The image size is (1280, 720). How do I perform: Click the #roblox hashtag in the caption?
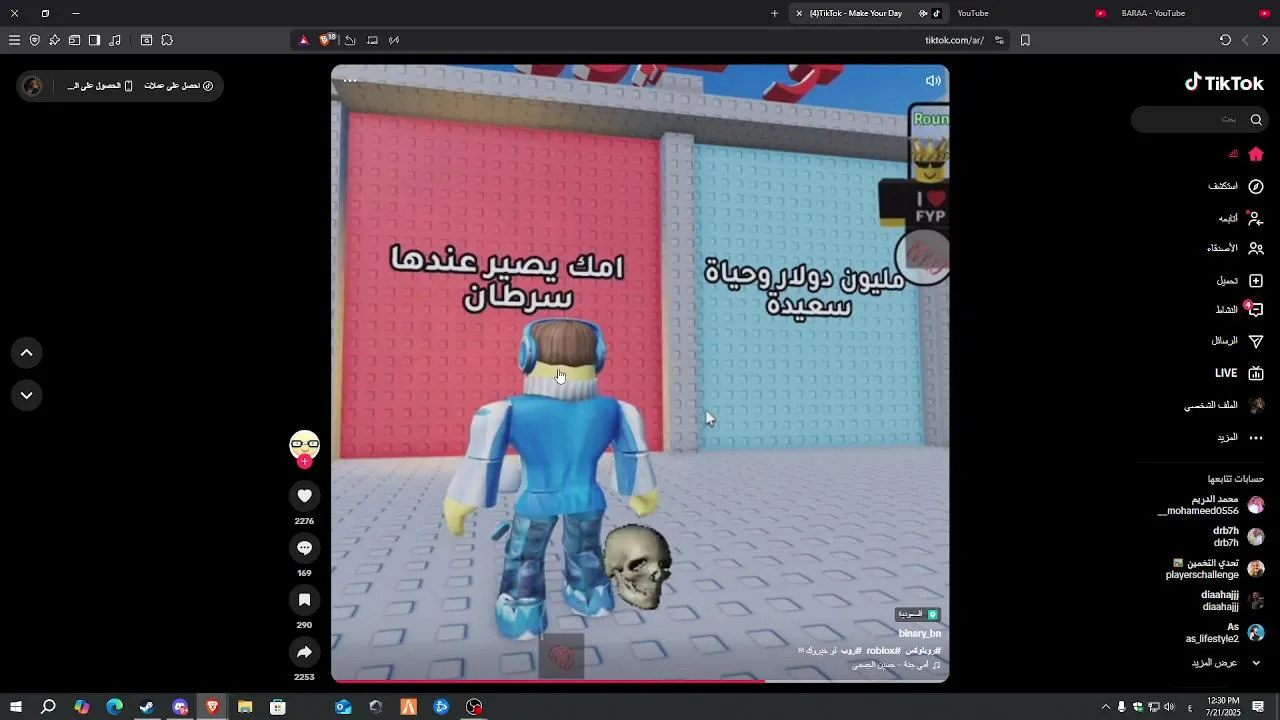[883, 650]
